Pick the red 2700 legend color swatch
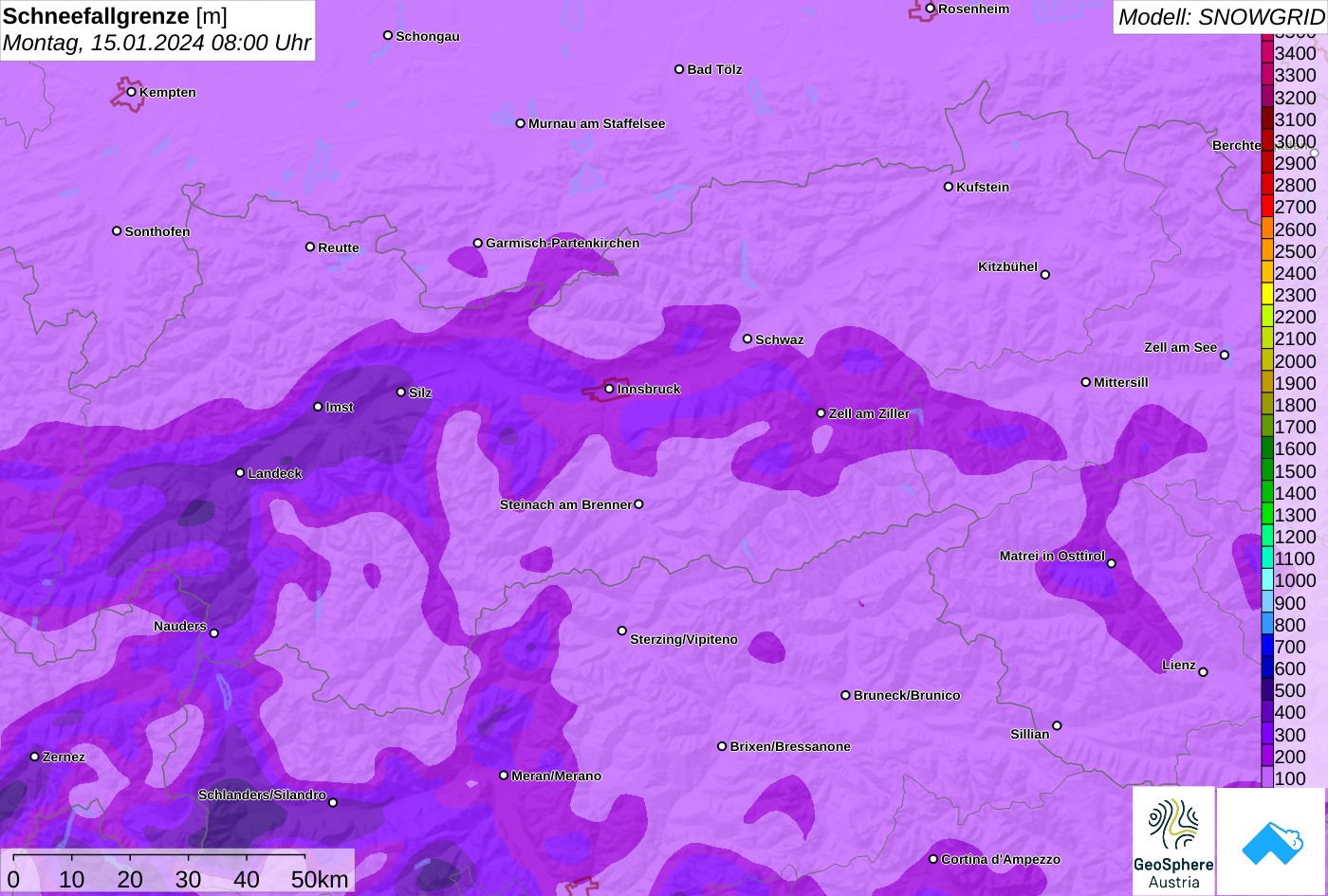Viewport: 1328px width, 896px height. pos(1267,207)
